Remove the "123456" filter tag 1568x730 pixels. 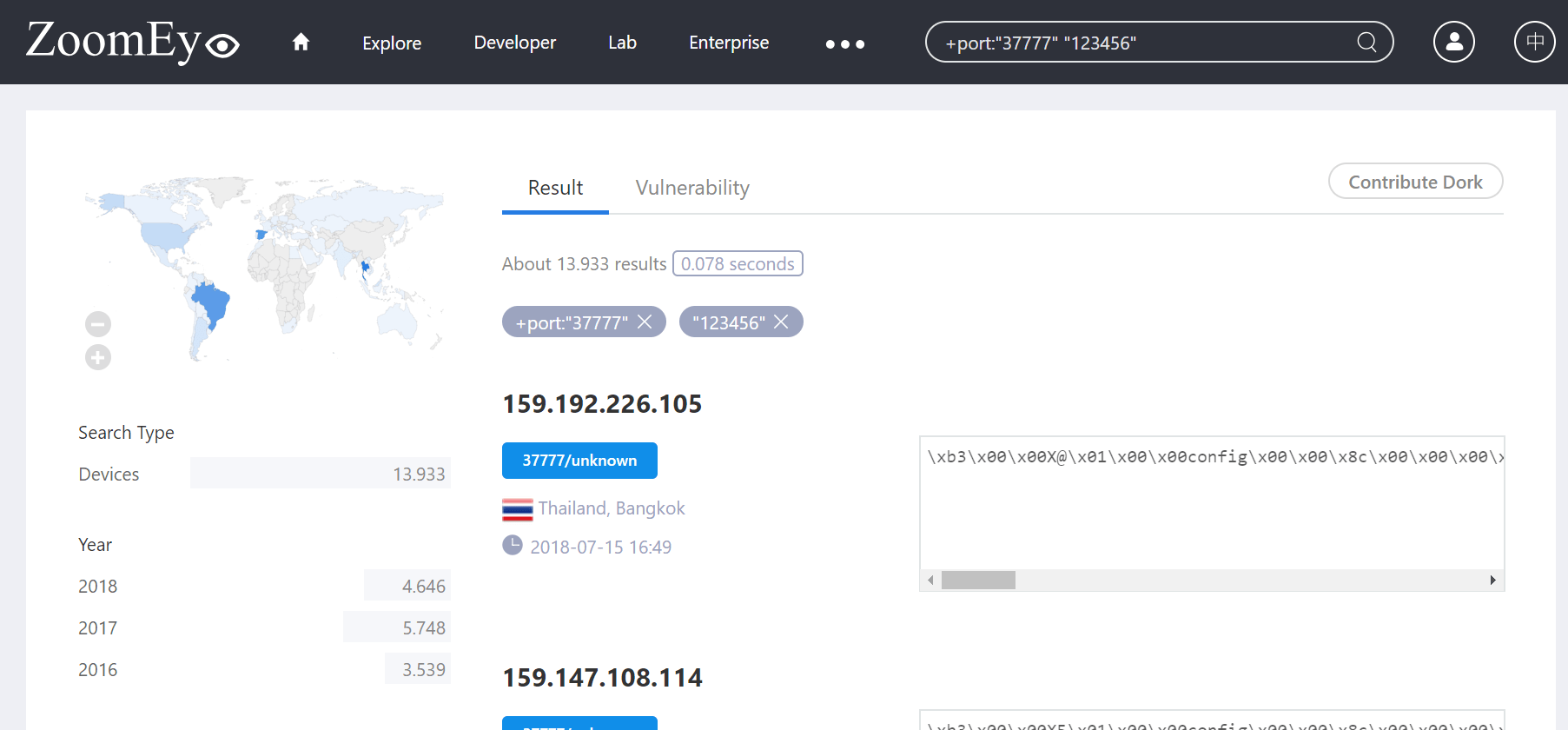click(x=781, y=322)
